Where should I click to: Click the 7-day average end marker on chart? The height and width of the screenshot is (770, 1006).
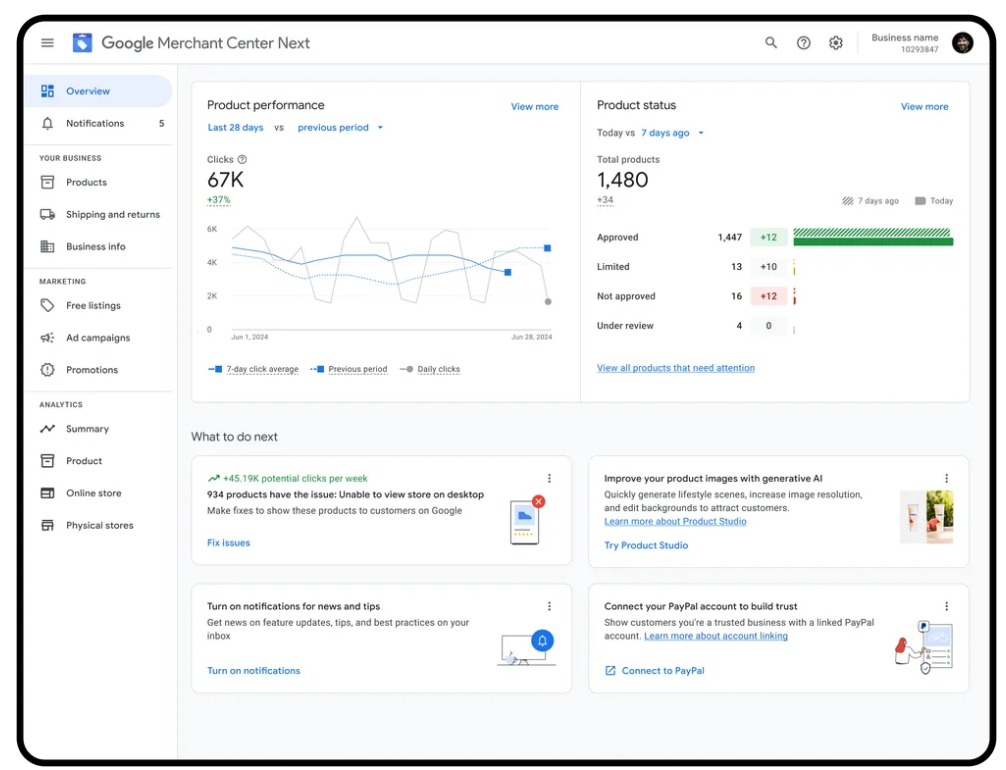(507, 273)
